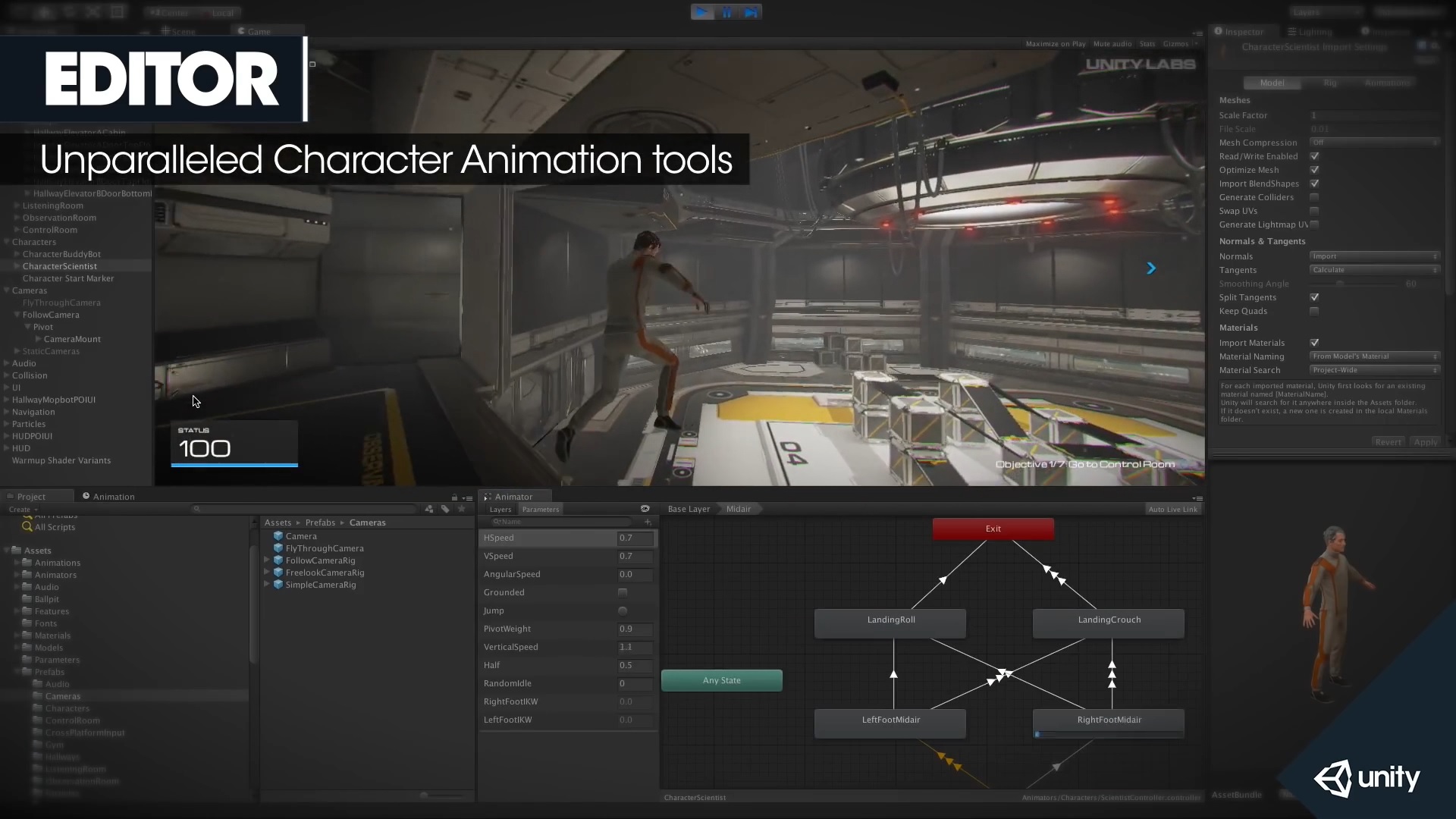Open the Material Naming dropdown
The image size is (1456, 819).
1374,356
